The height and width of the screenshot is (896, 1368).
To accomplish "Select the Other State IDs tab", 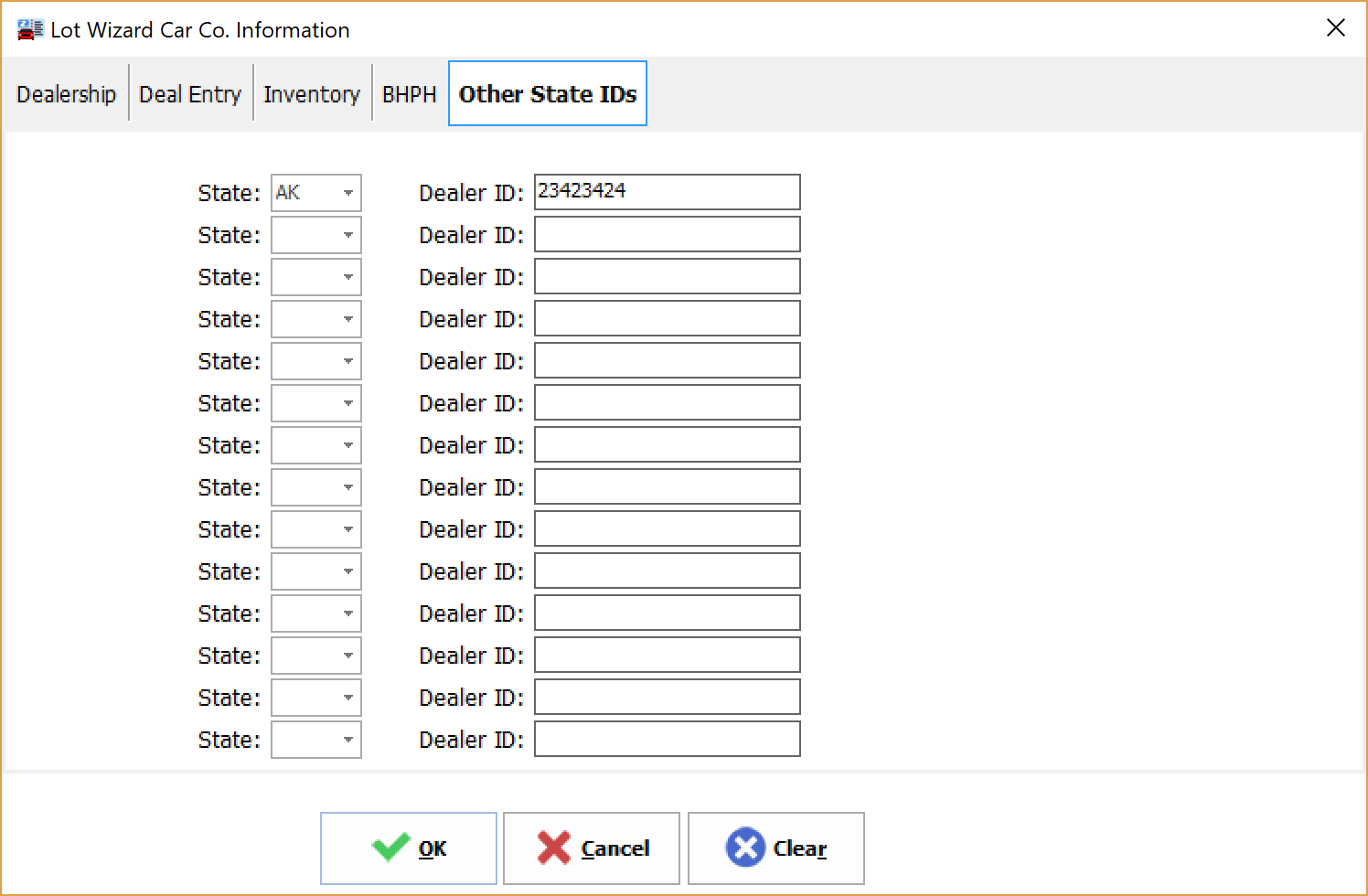I will (547, 93).
